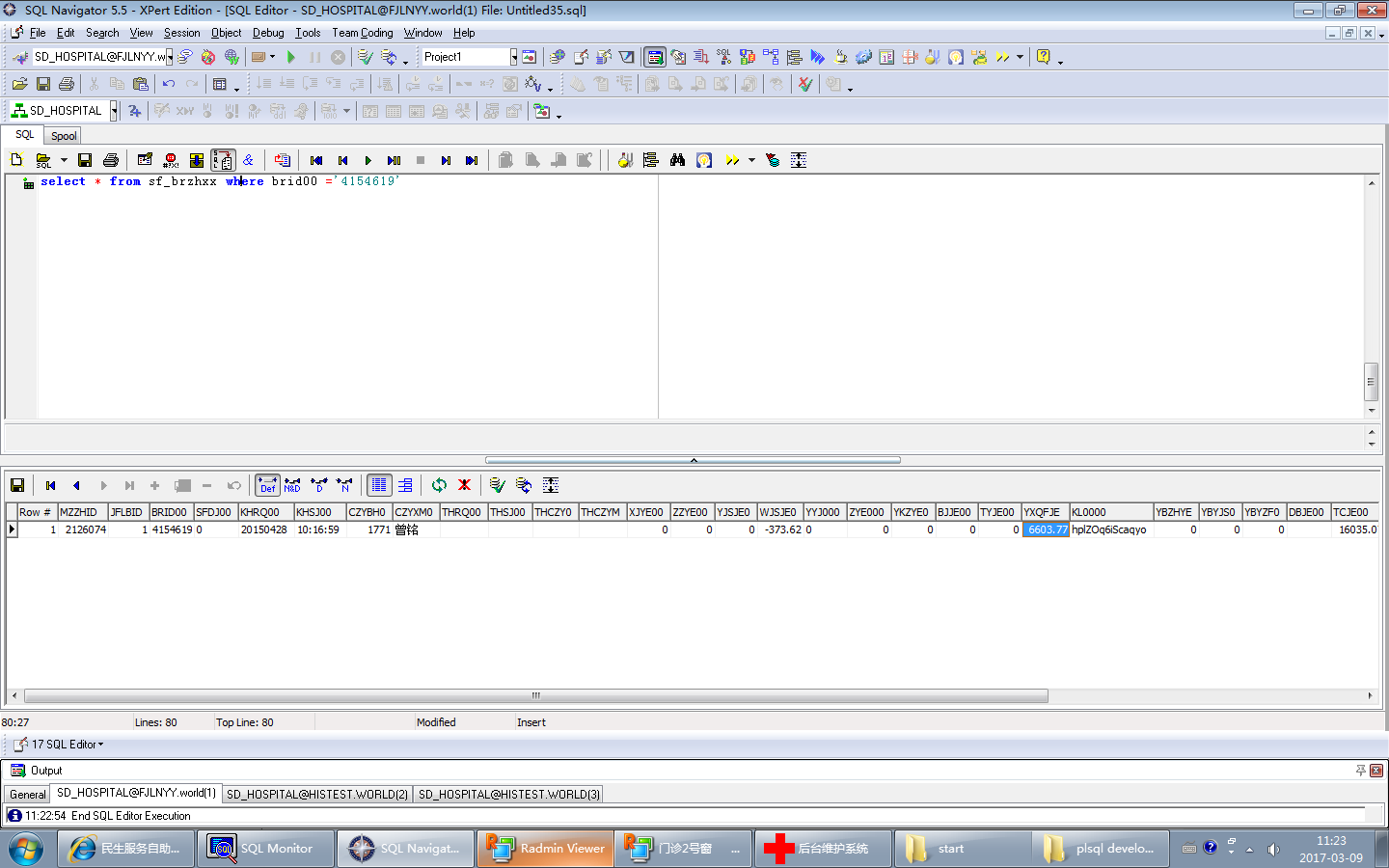
Task: Click the SQL editor vertical scrollbar thumb
Action: tap(1372, 381)
